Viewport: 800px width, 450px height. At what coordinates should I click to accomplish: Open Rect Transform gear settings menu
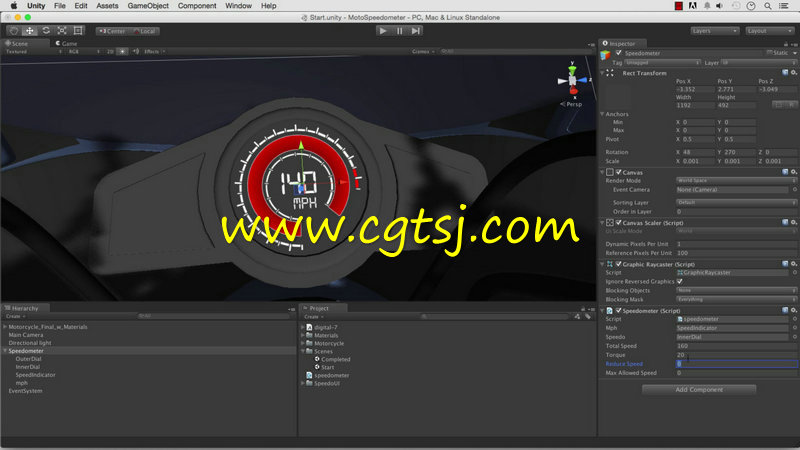[x=794, y=73]
